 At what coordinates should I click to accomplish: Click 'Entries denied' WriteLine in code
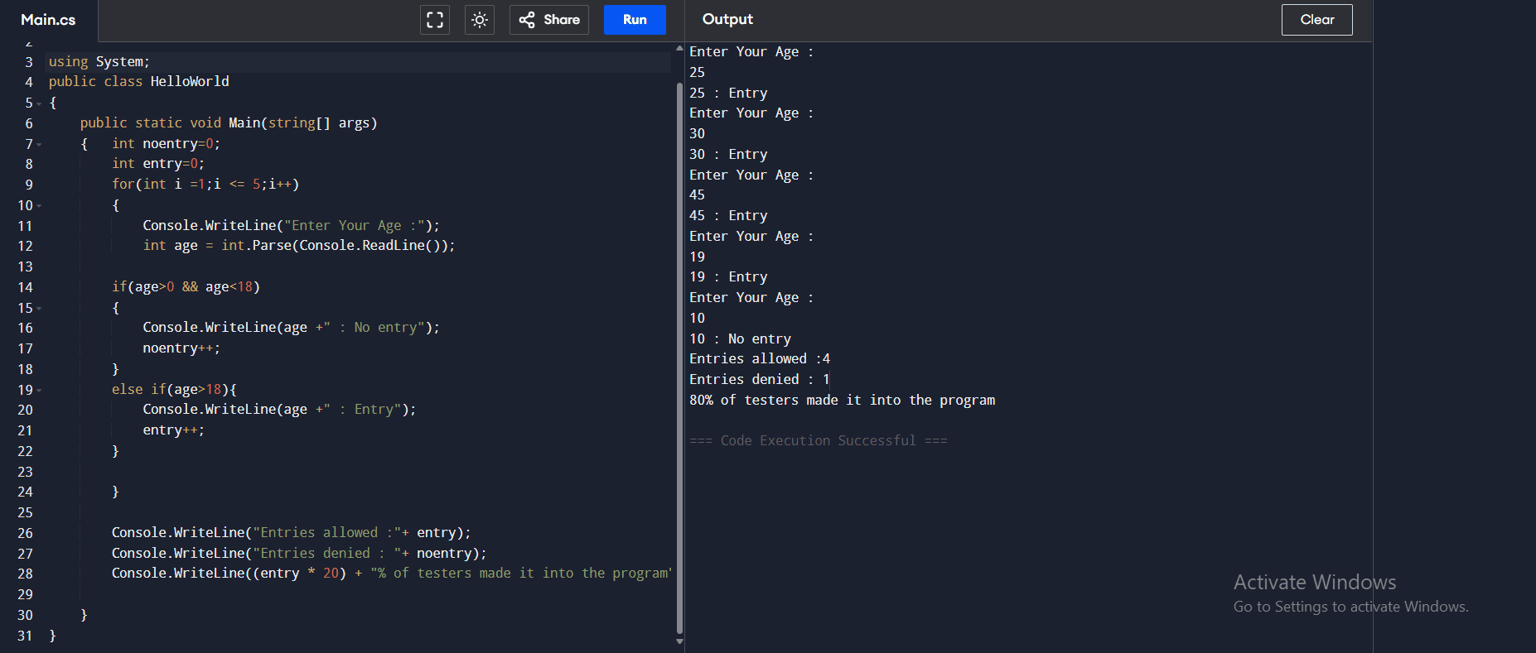tap(299, 554)
